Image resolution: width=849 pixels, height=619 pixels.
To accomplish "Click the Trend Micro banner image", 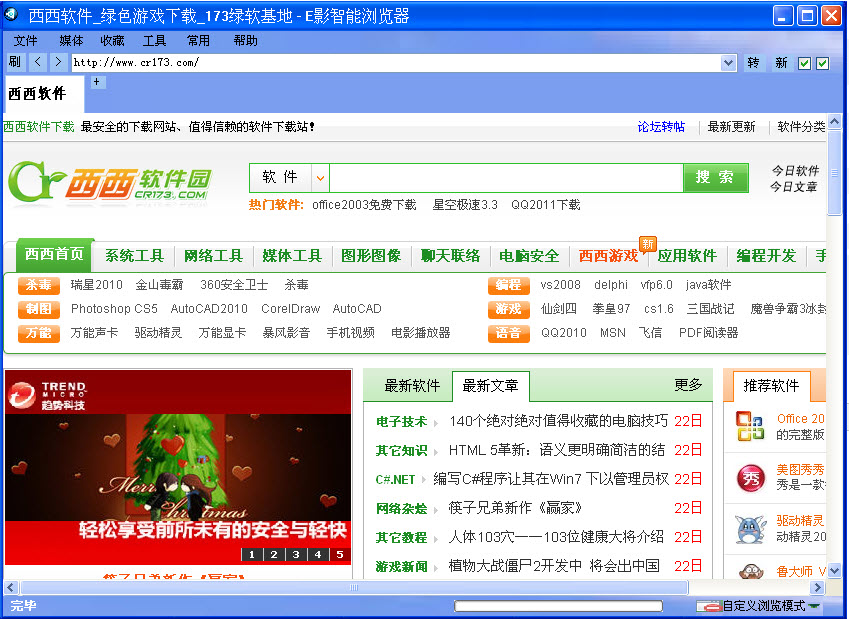I will pyautogui.click(x=178, y=467).
